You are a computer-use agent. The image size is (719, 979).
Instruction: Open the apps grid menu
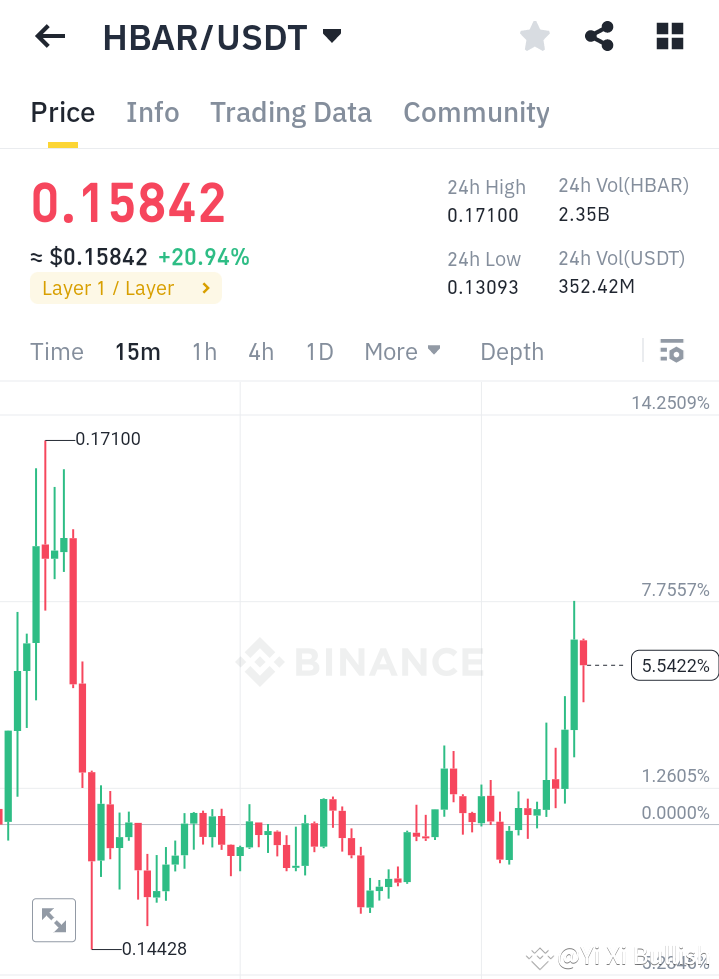coord(669,36)
